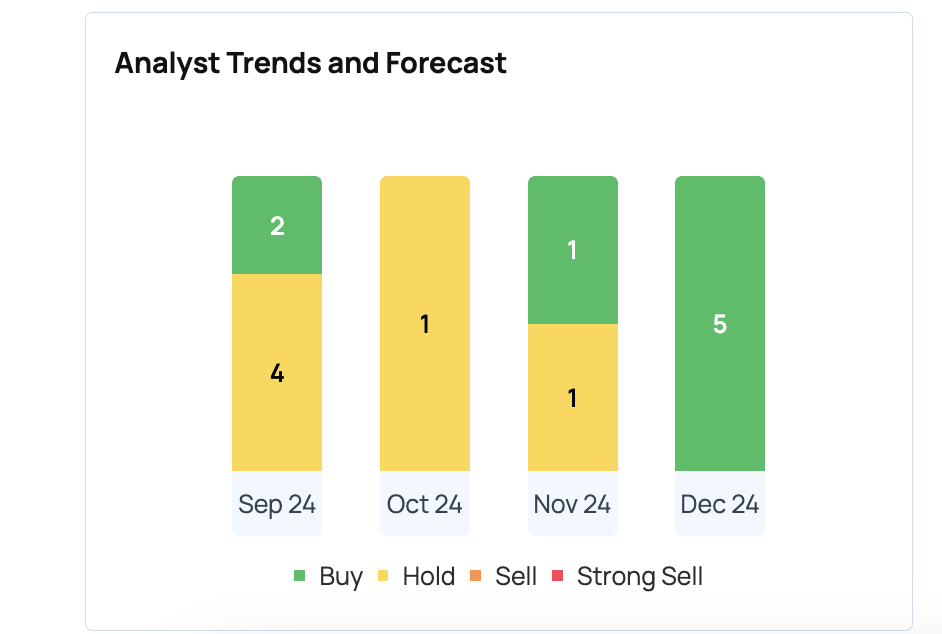Toggle the Buy series legend label
Viewport: 942px width, 634px height.
(341, 577)
